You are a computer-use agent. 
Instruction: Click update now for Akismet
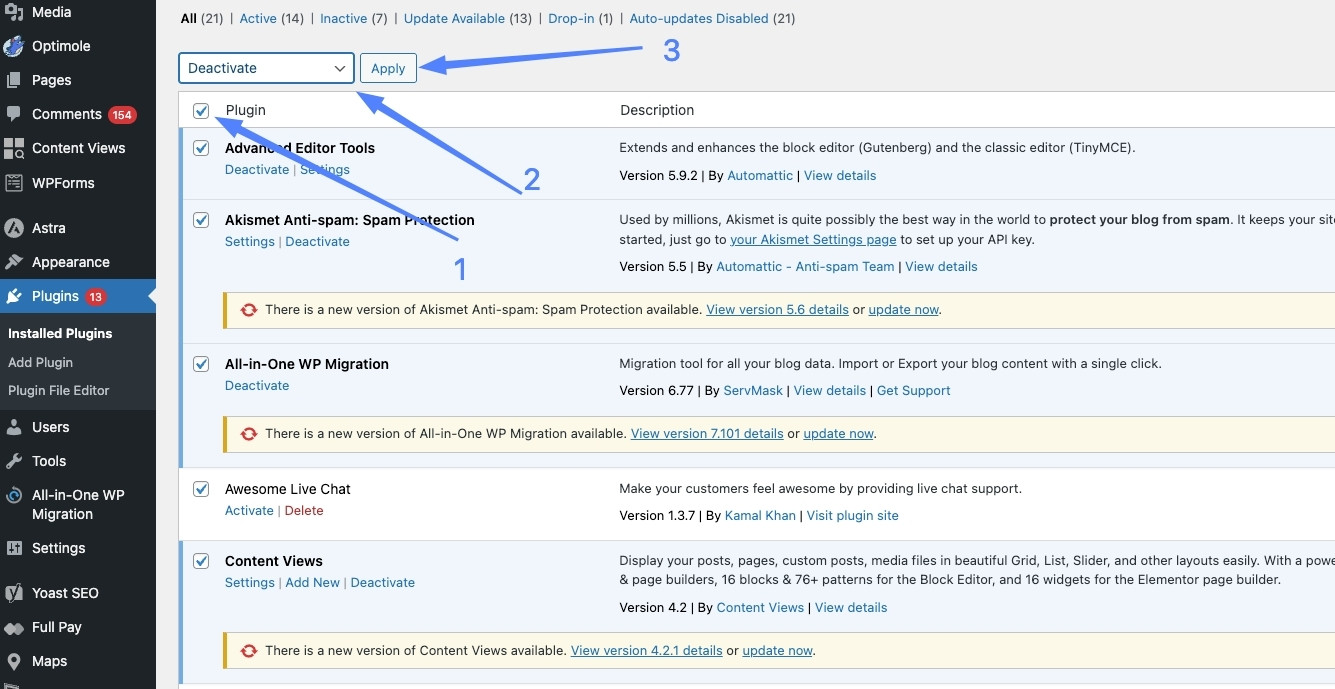pyautogui.click(x=903, y=310)
